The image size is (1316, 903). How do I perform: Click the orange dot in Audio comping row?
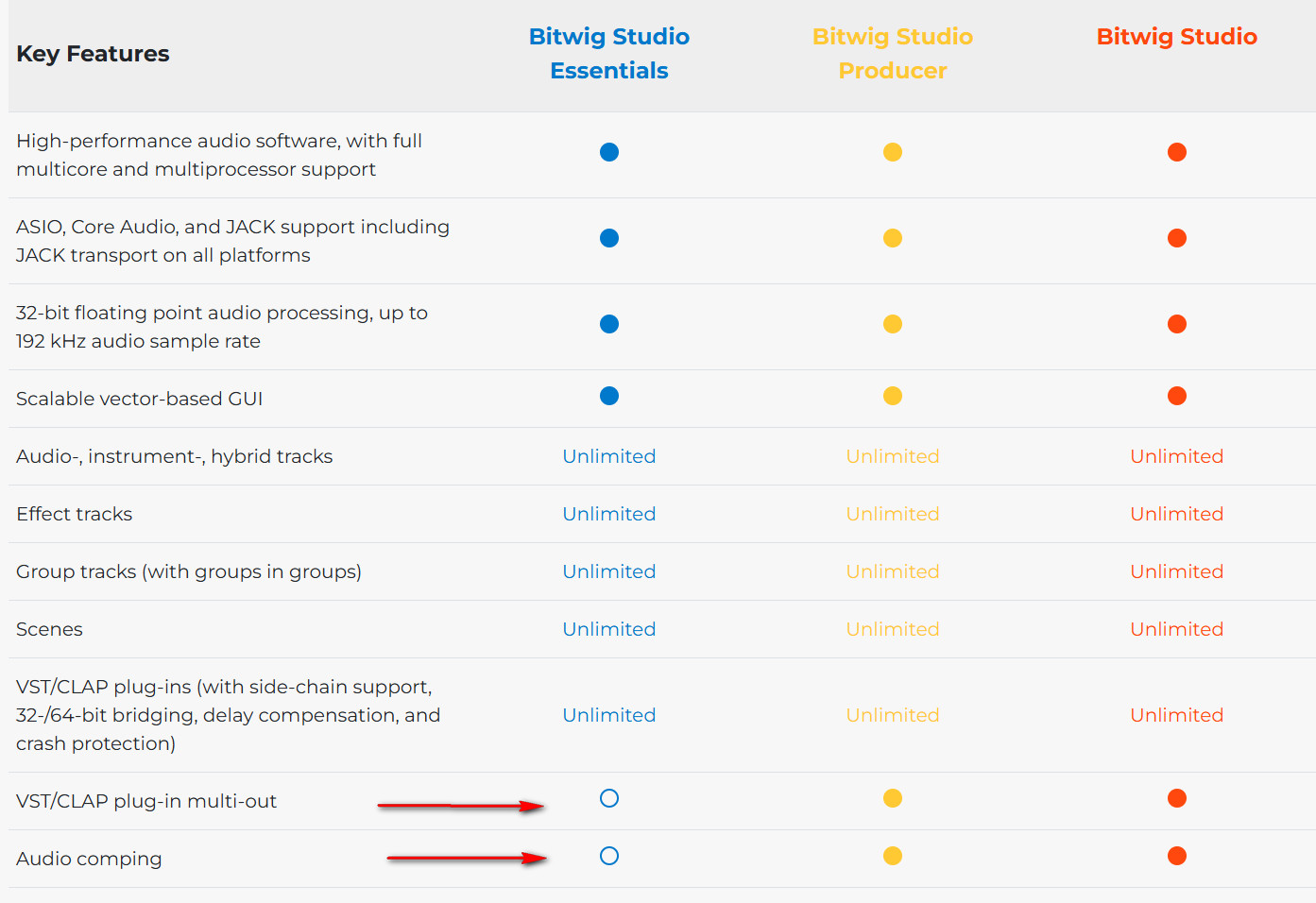1177,856
